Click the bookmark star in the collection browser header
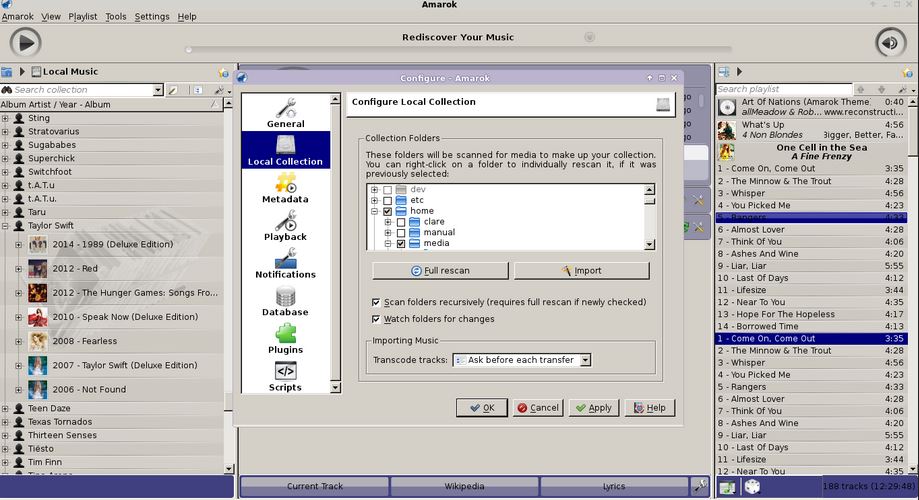The image size is (919, 500). (x=223, y=72)
